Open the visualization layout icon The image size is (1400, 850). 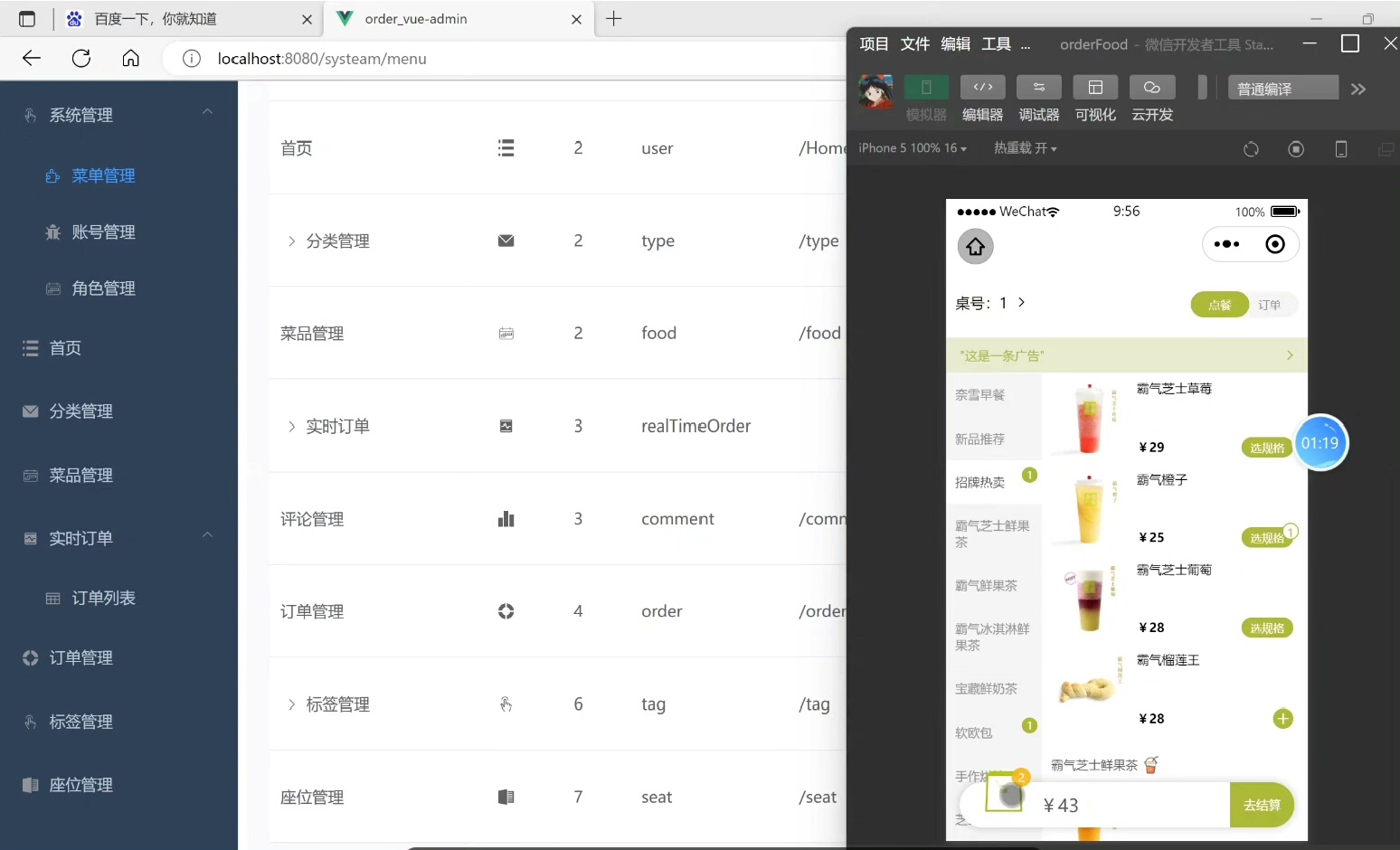pos(1095,88)
